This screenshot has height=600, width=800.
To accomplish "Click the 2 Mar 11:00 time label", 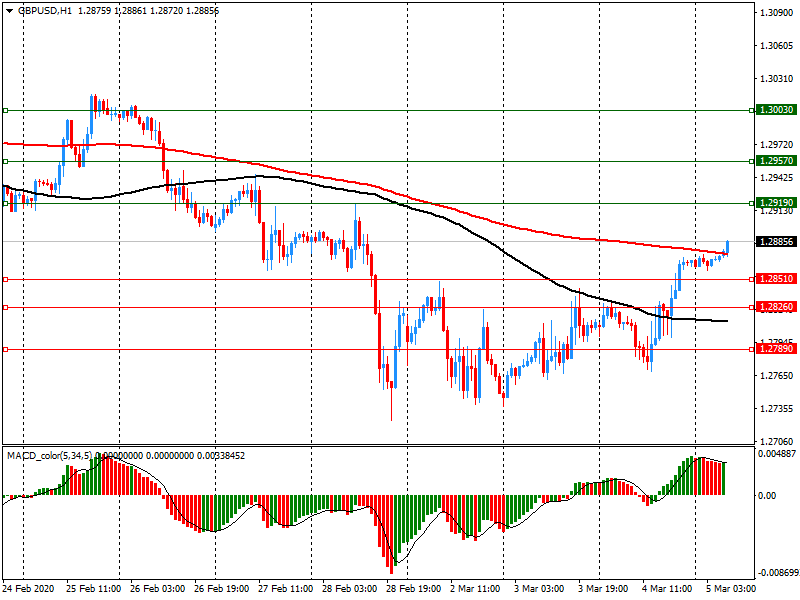I will coord(475,588).
